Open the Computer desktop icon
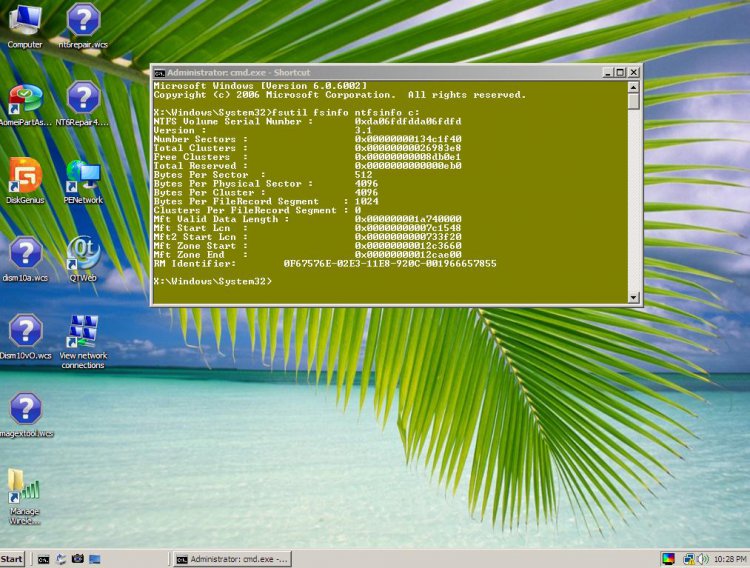This screenshot has width=750, height=568. coord(24,26)
